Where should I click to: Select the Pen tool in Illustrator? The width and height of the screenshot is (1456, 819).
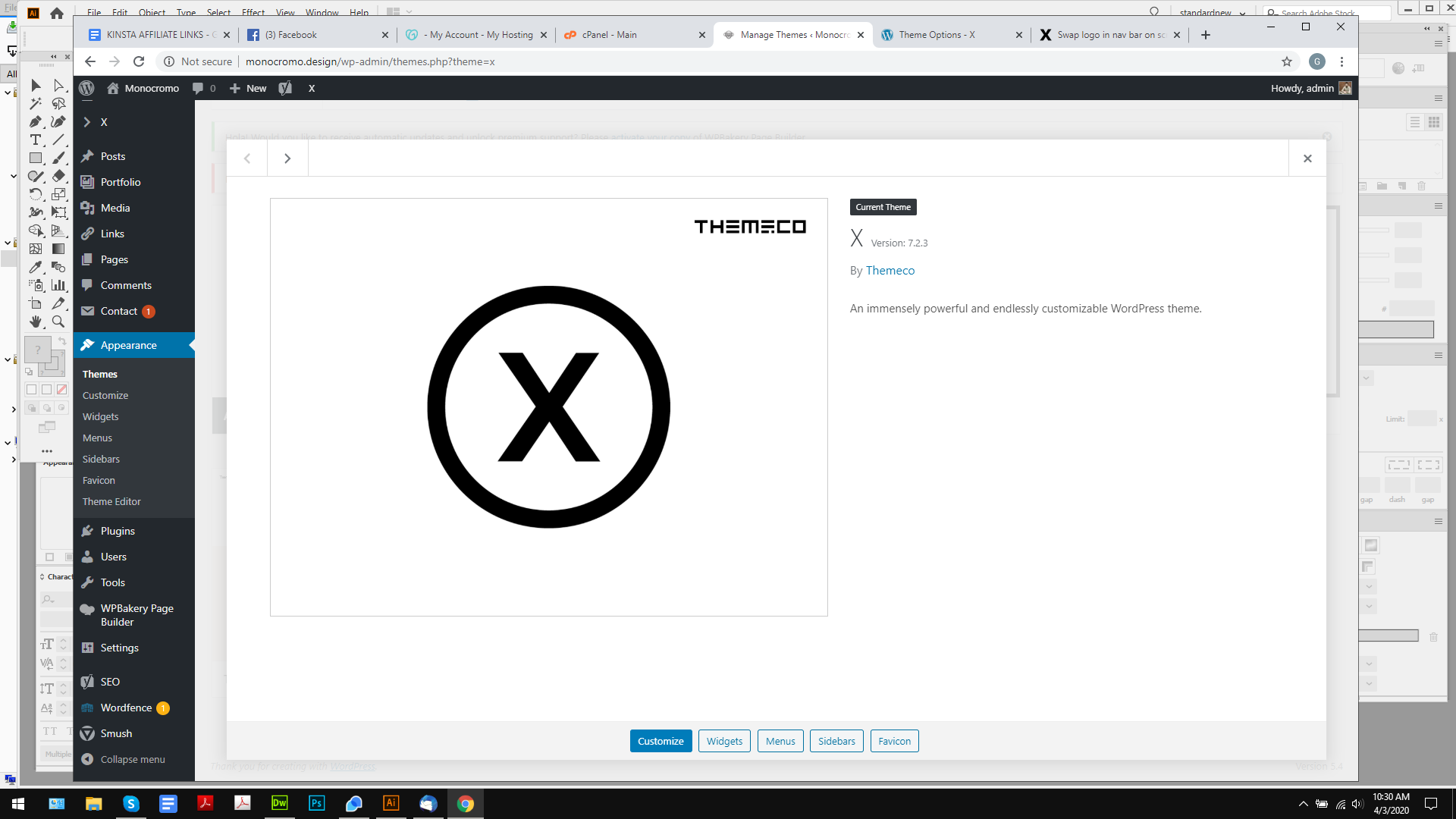coord(36,121)
